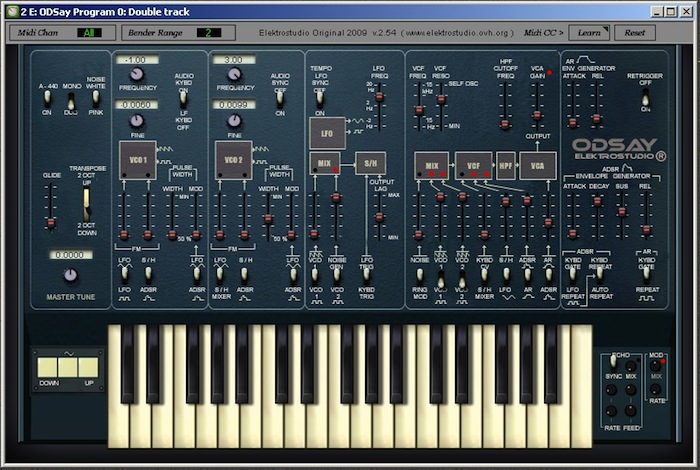The height and width of the screenshot is (470, 700).
Task: Click the Mod Rate knob
Action: (655, 389)
